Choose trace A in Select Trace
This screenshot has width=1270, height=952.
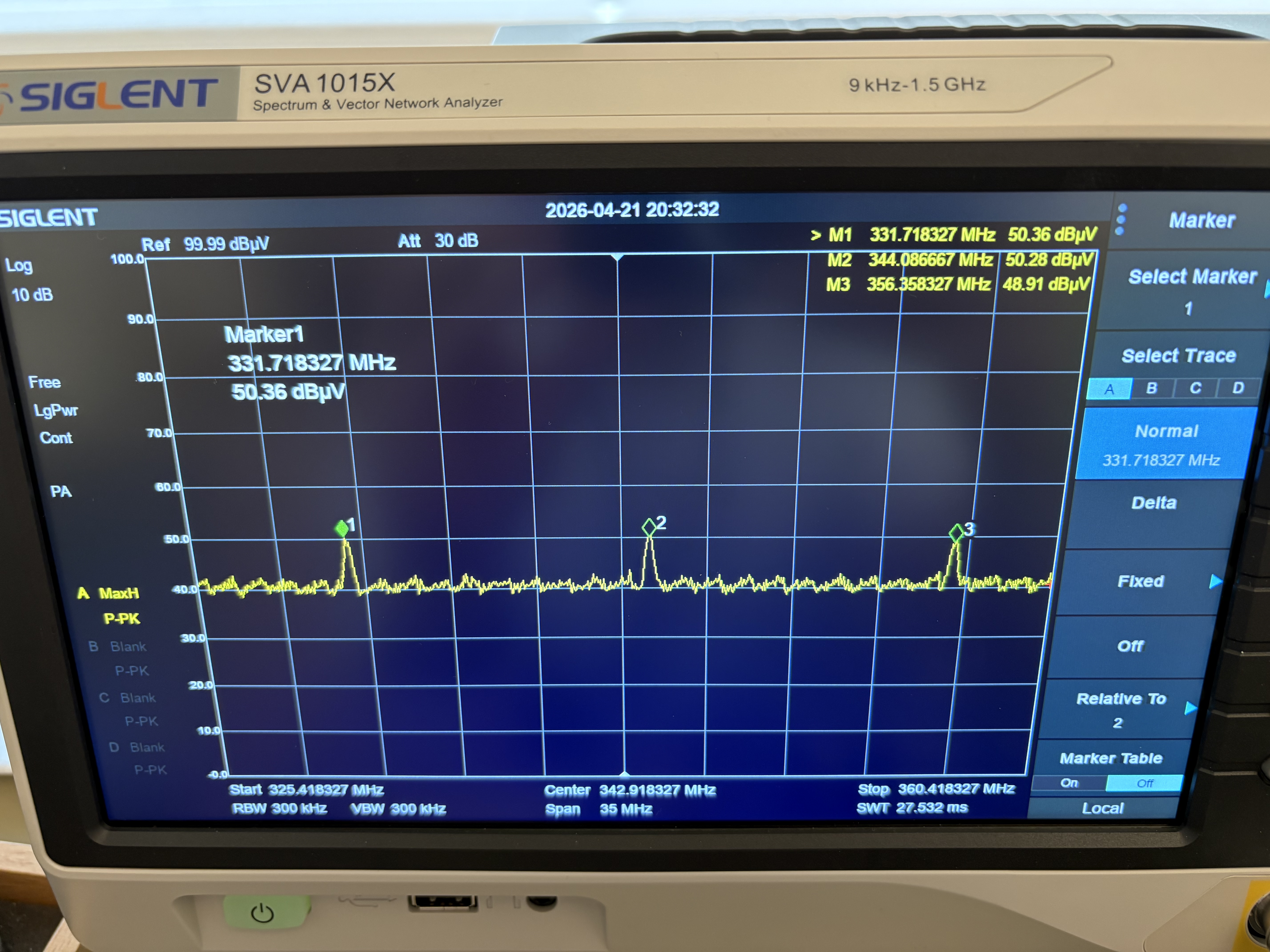tap(1109, 389)
